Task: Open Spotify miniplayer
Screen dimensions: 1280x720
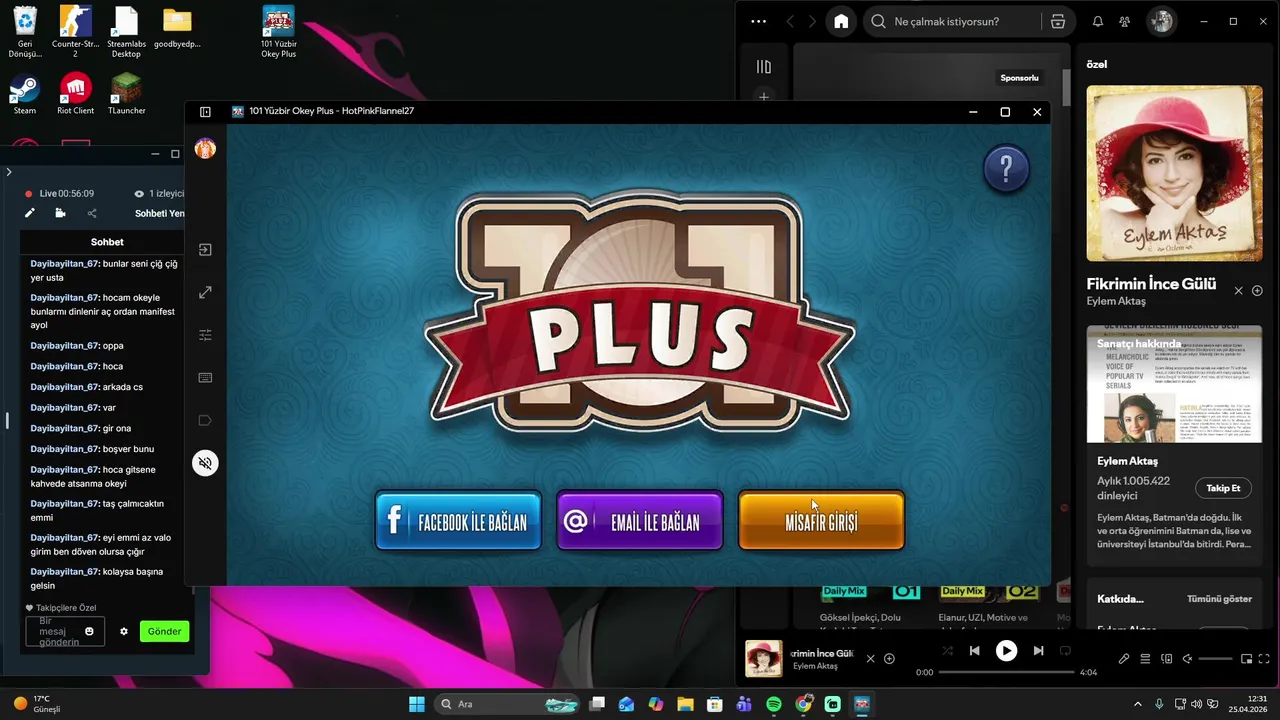Action: [x=1246, y=659]
